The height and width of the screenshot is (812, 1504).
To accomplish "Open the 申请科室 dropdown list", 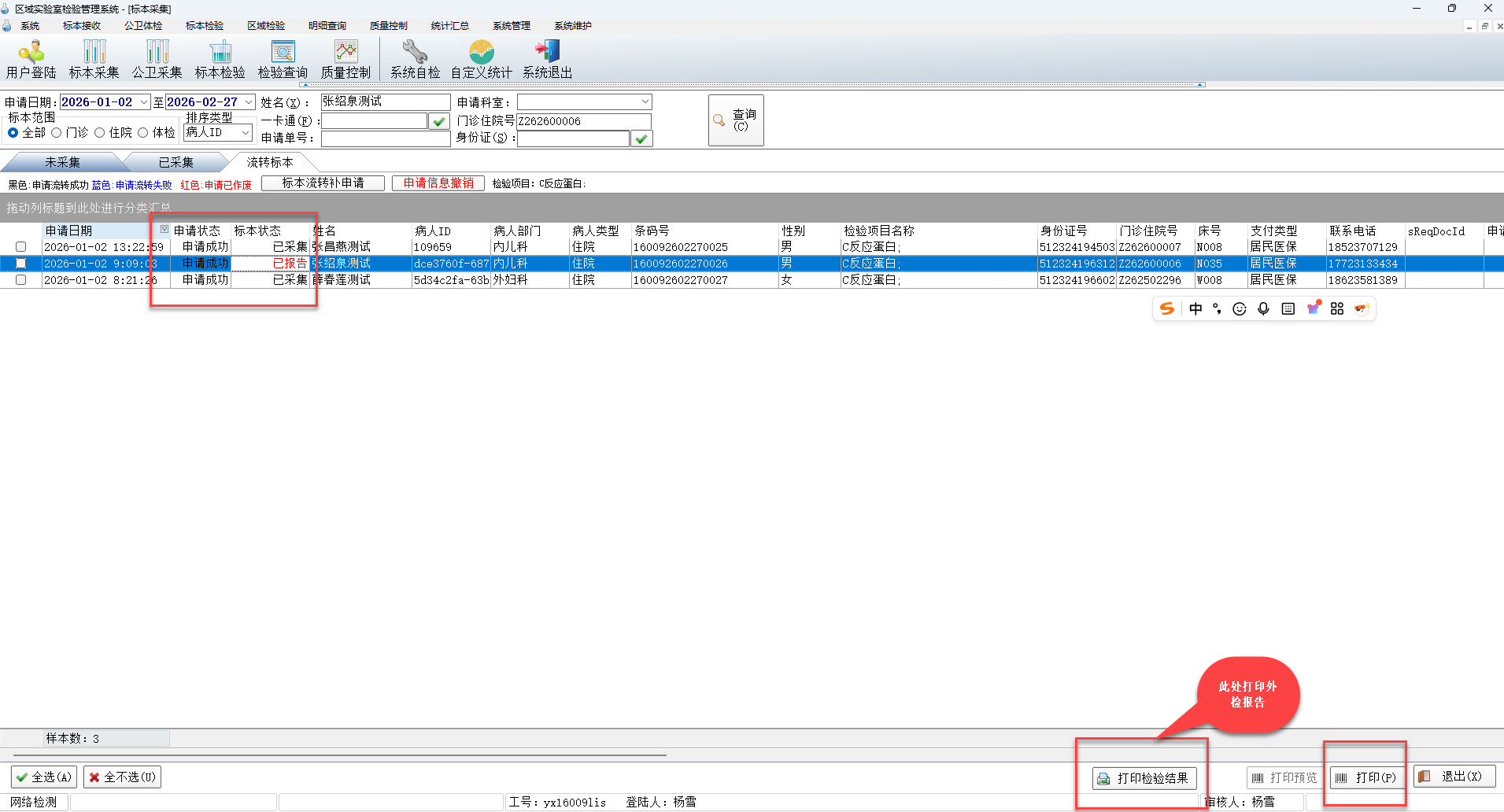I will (x=645, y=102).
